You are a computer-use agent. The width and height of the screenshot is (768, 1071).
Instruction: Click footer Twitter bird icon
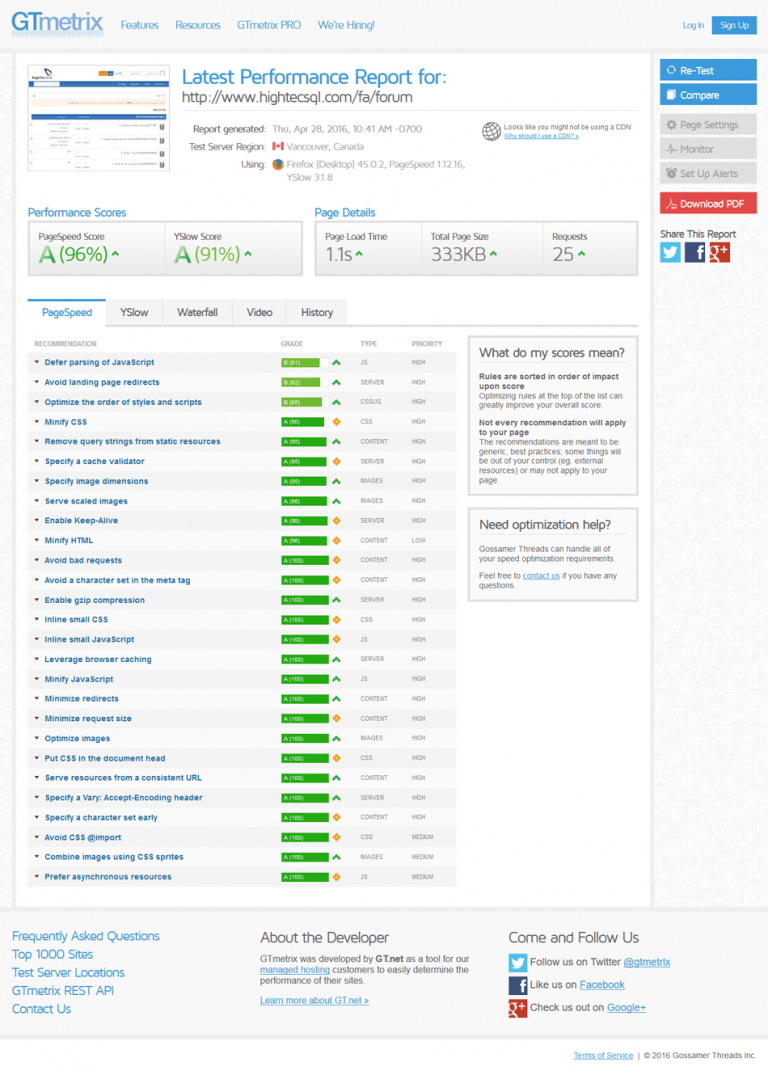point(518,962)
